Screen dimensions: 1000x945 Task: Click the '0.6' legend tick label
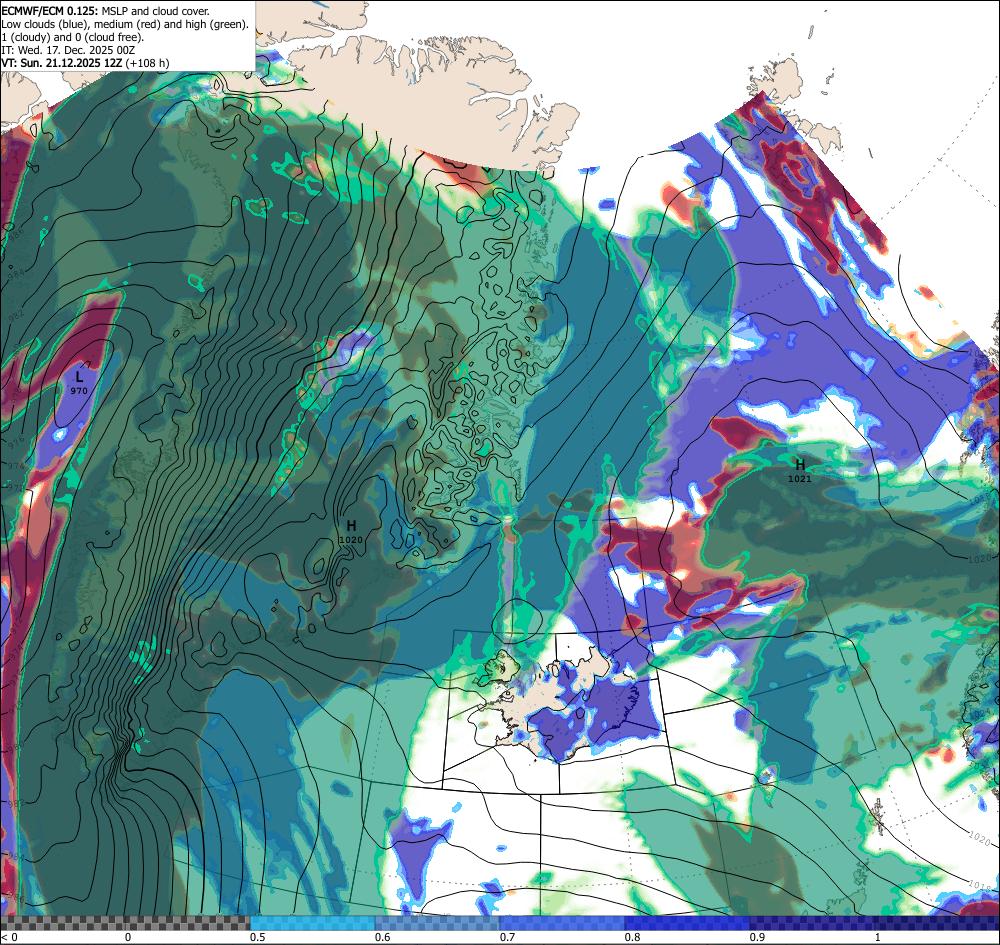(x=382, y=937)
